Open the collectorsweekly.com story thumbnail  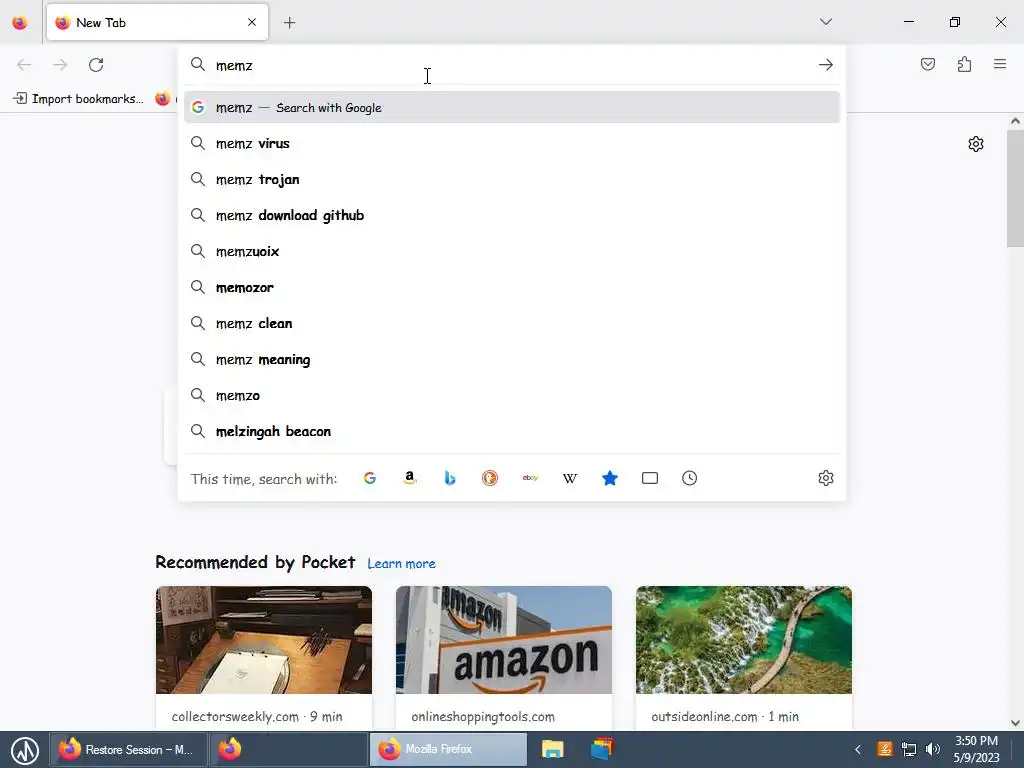264,640
